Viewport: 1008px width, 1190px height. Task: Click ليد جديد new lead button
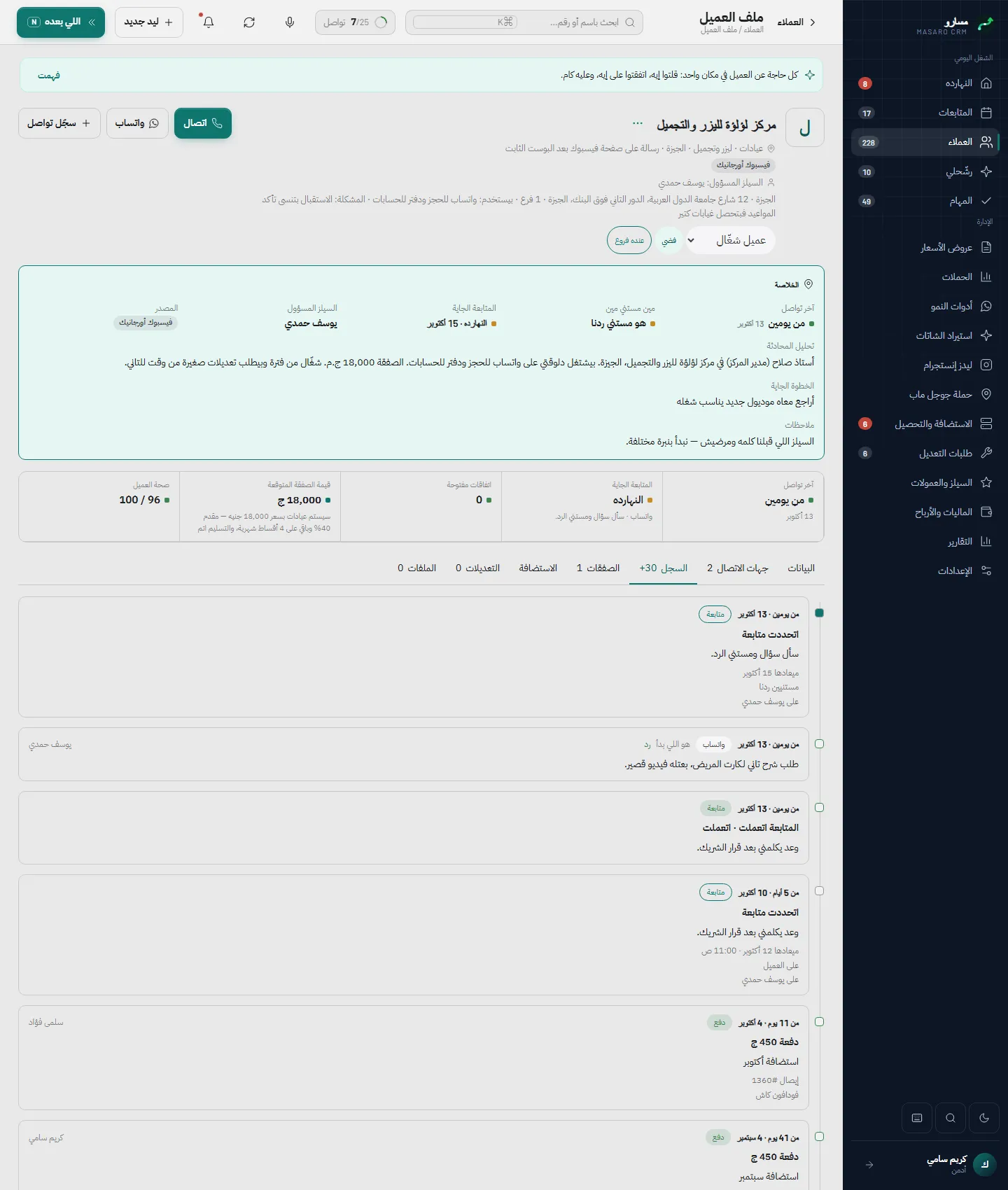point(149,22)
